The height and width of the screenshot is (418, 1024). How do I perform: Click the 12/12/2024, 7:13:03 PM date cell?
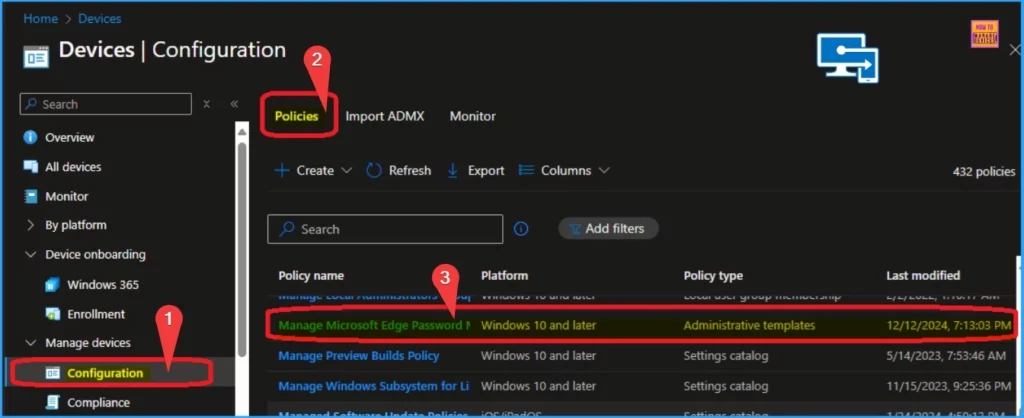click(x=948, y=325)
